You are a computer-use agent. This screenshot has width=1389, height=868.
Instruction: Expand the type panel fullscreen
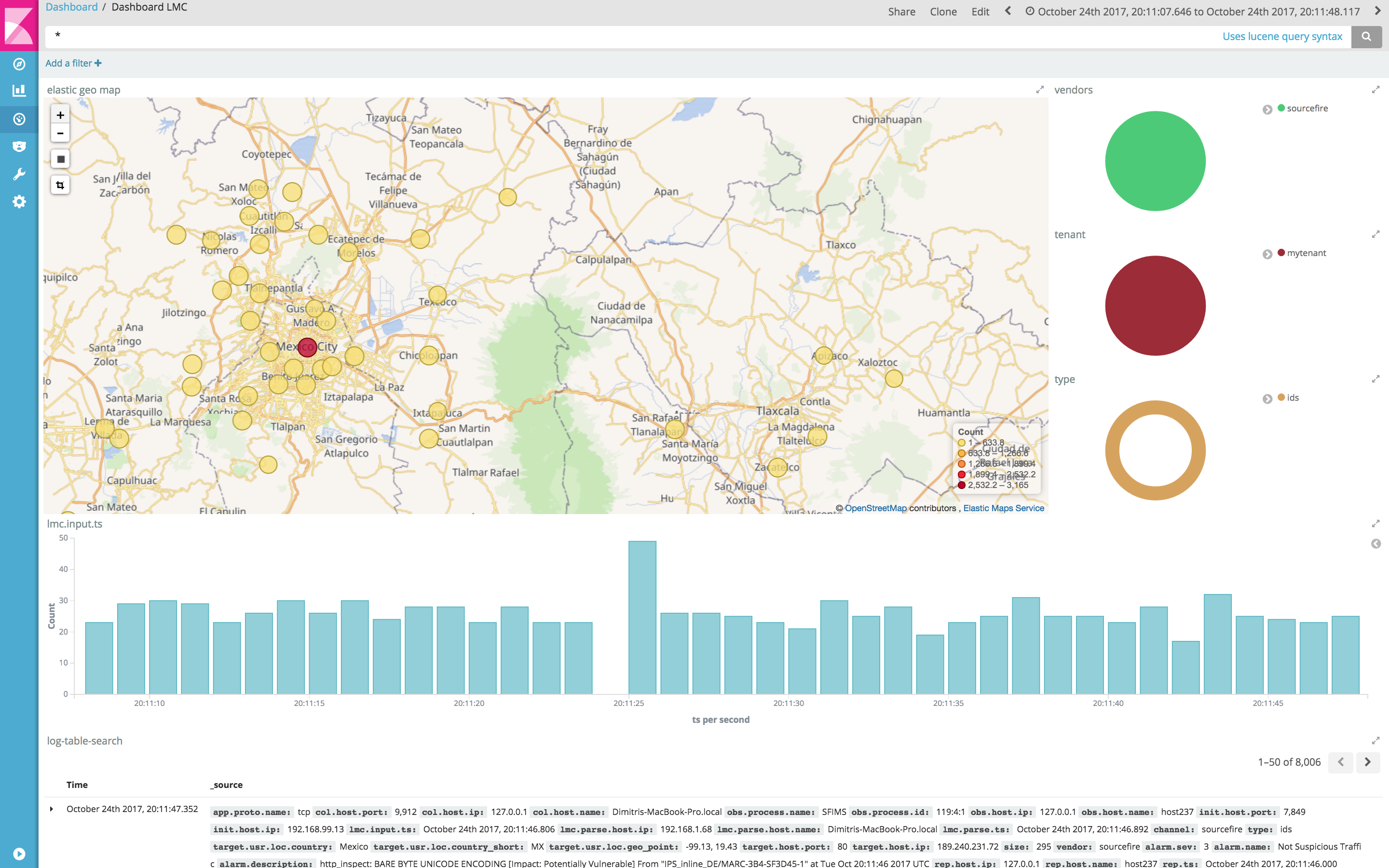pos(1376,380)
